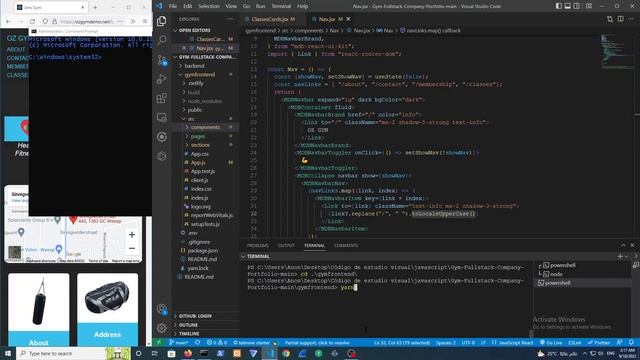The height and width of the screenshot is (360, 640).
Task: Reload the page in the browser window
Action: coord(32,21)
